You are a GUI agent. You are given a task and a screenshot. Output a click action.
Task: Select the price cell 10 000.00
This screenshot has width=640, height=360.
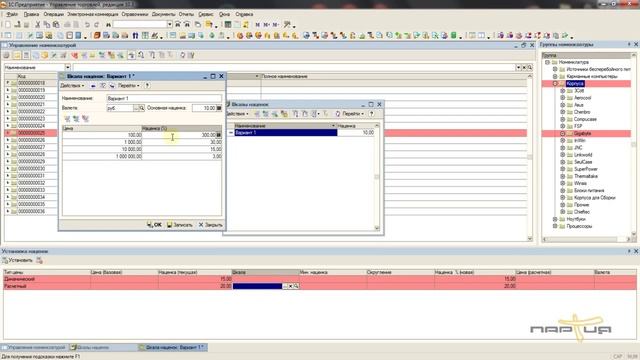point(102,149)
